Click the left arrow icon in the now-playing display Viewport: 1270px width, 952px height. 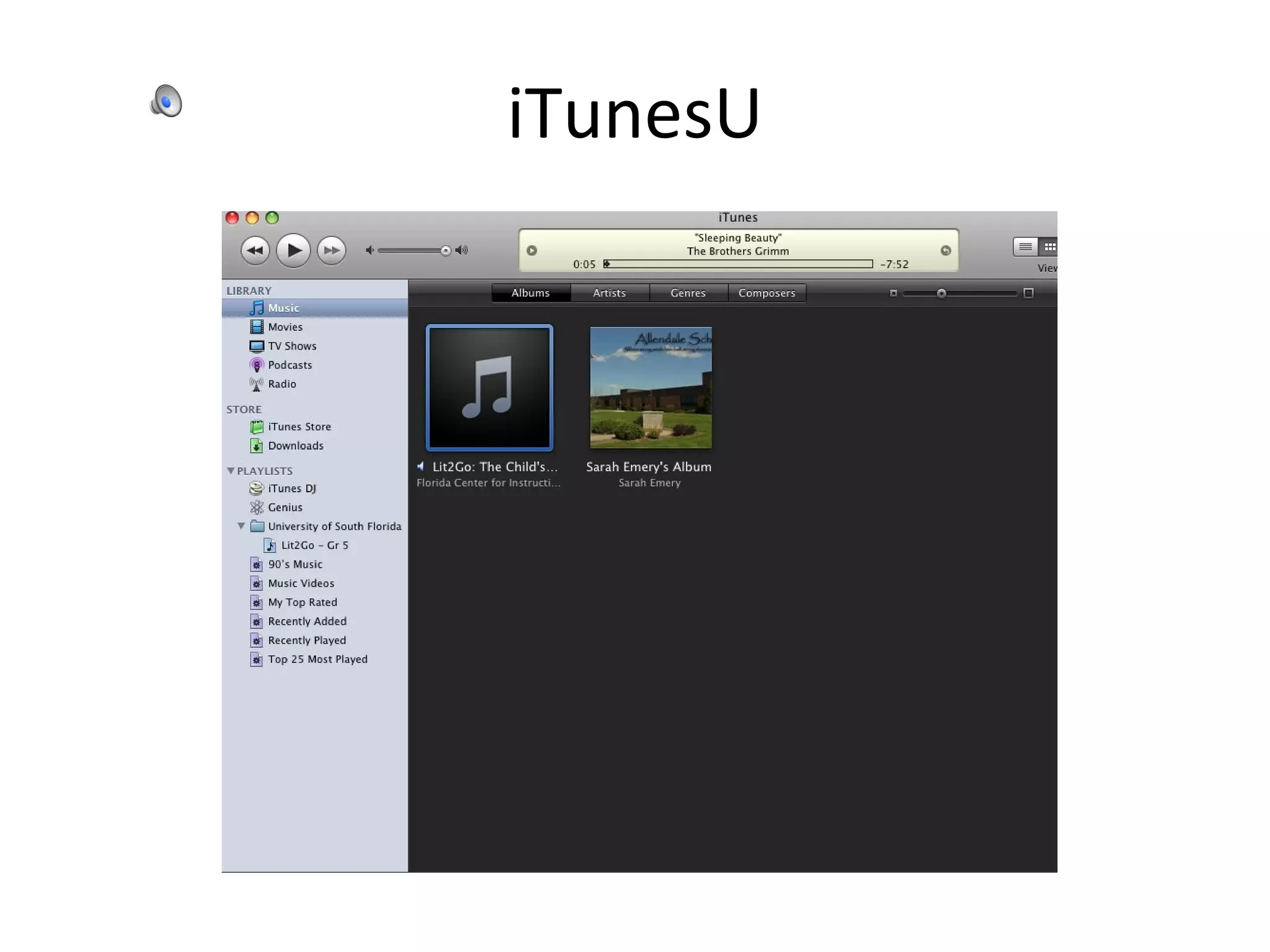[531, 250]
